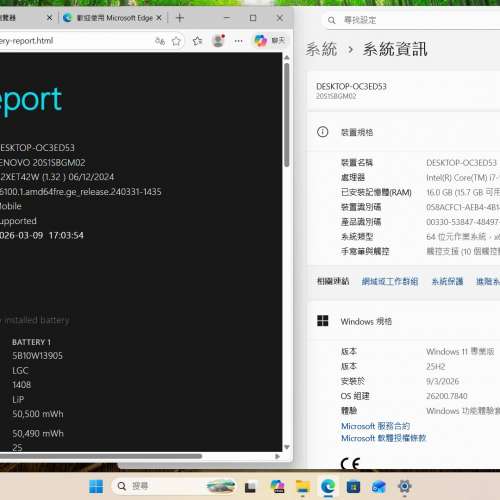Open 系統保護 link
Image resolution: width=500 pixels, height=500 pixels.
pyautogui.click(x=447, y=282)
